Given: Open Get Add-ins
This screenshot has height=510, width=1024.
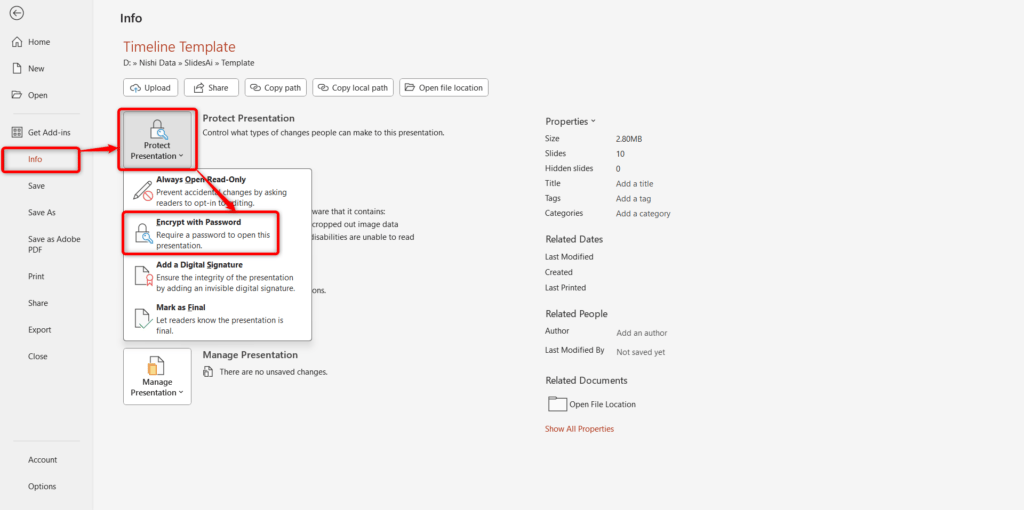Looking at the screenshot, I should click(49, 133).
